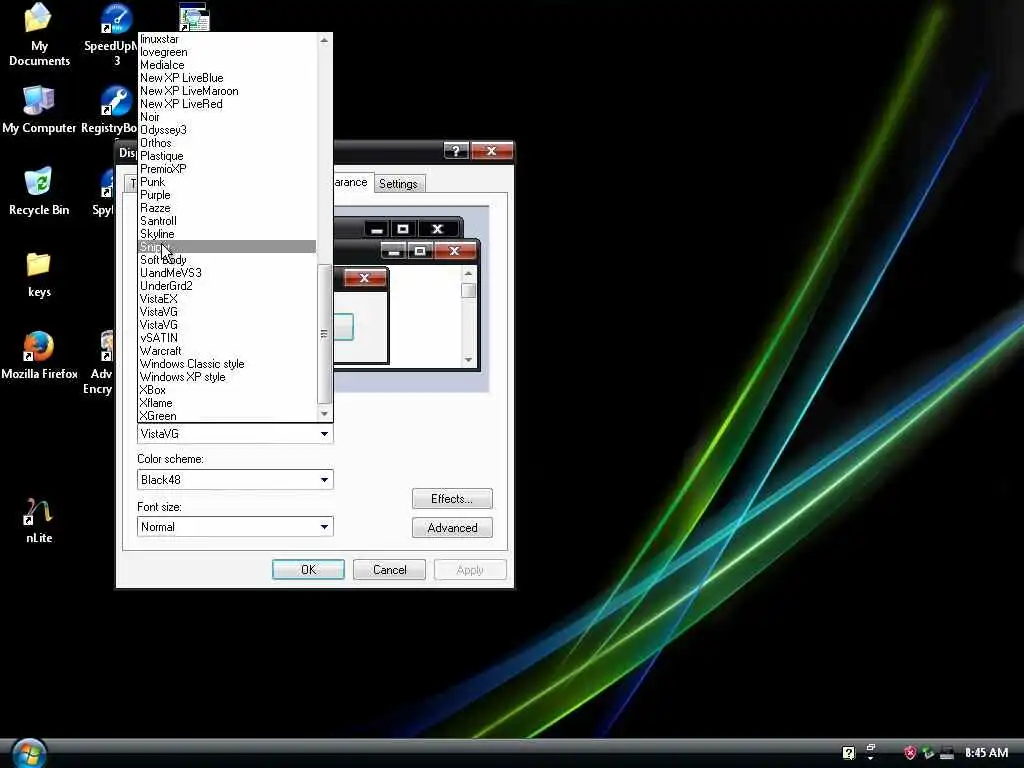
Task: Click the Effects... button
Action: [452, 499]
